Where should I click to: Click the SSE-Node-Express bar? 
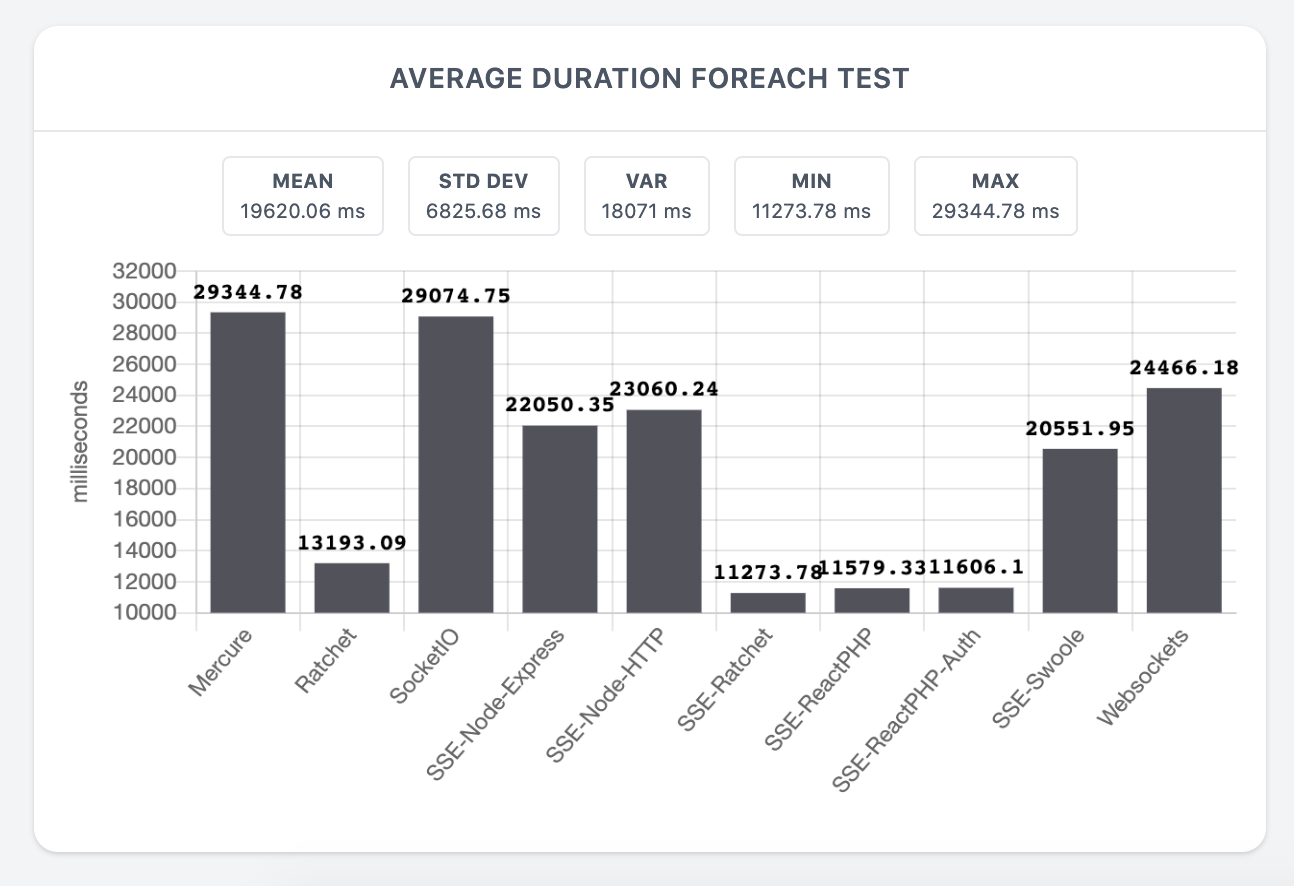pyautogui.click(x=560, y=519)
